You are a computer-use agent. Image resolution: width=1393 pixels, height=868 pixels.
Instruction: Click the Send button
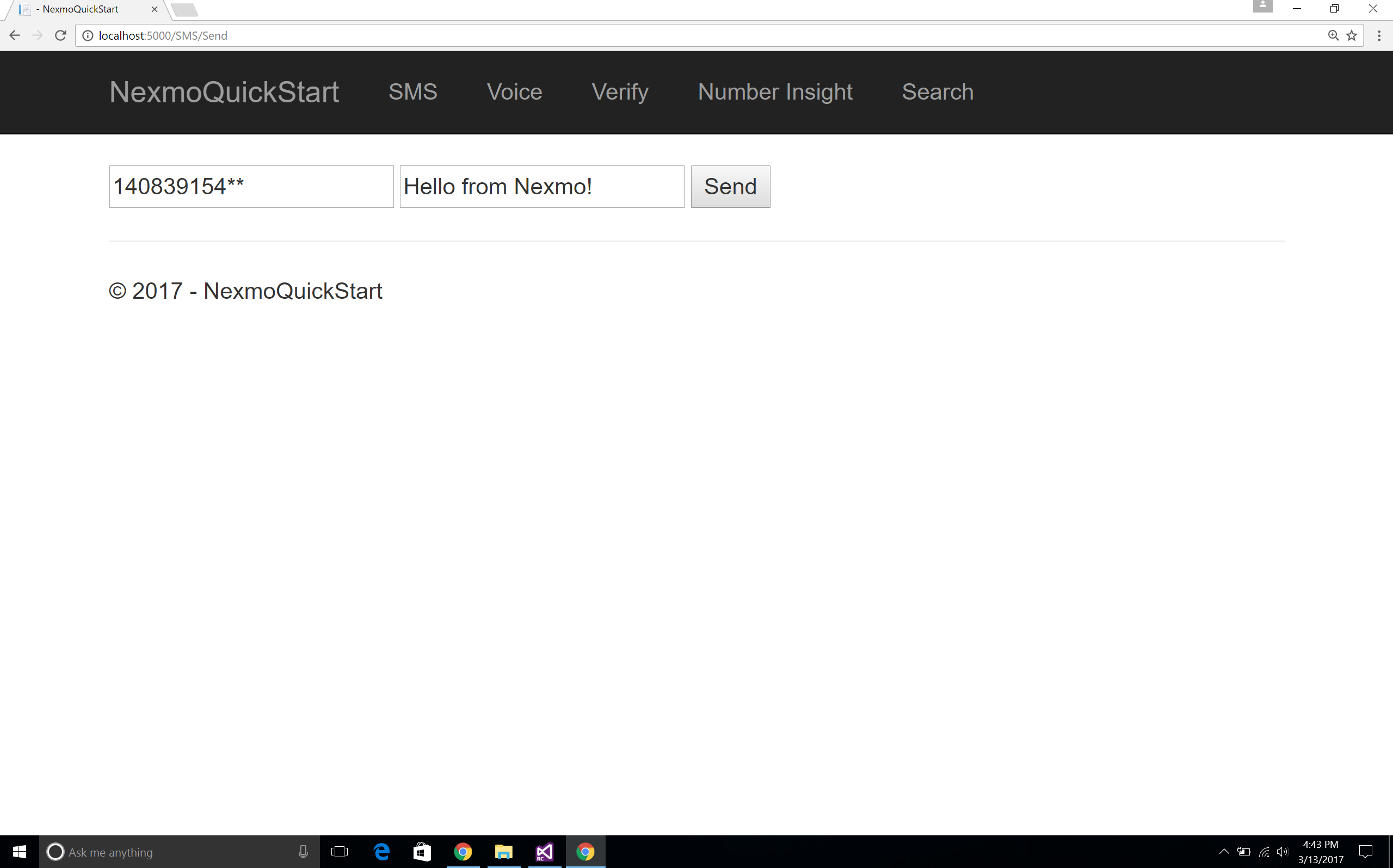pos(730,187)
